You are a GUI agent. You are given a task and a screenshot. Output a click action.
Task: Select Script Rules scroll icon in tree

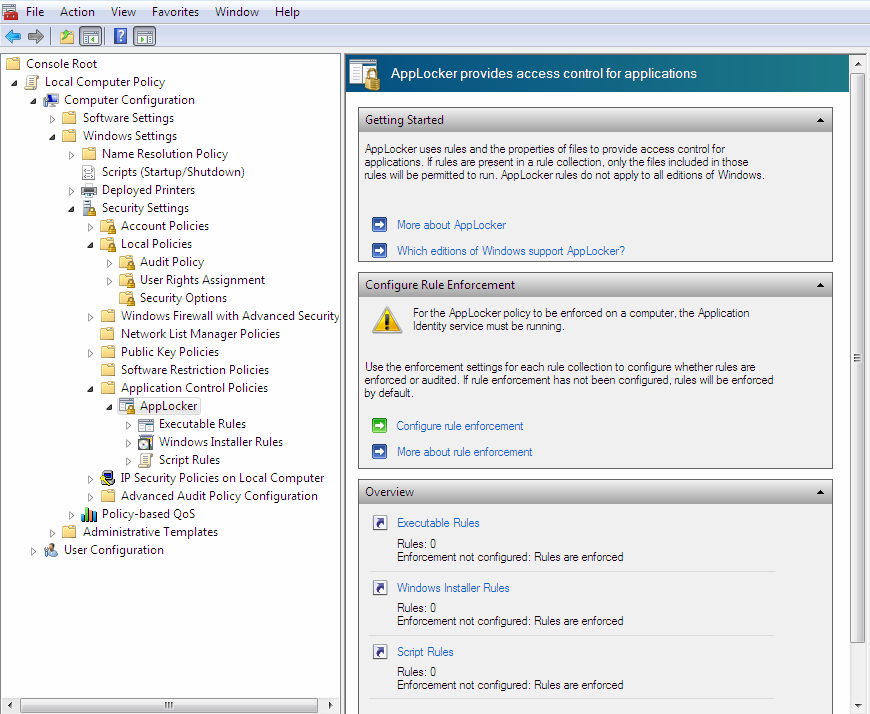point(145,460)
